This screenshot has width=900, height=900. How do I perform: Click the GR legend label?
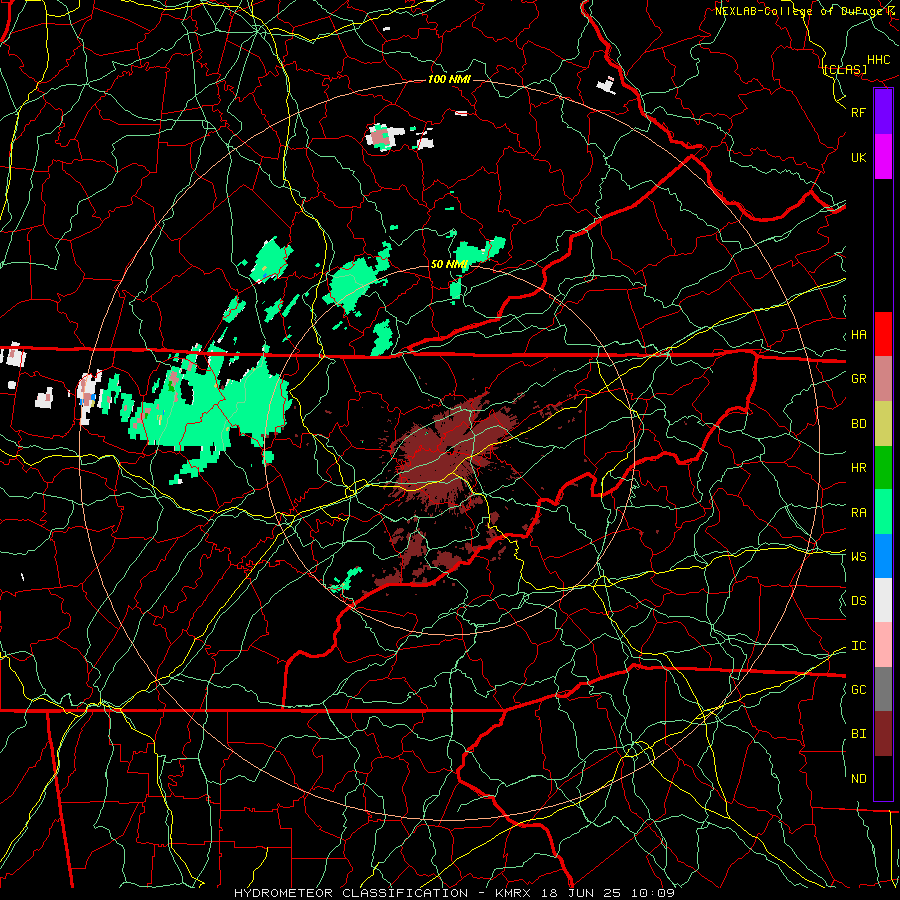pos(859,379)
